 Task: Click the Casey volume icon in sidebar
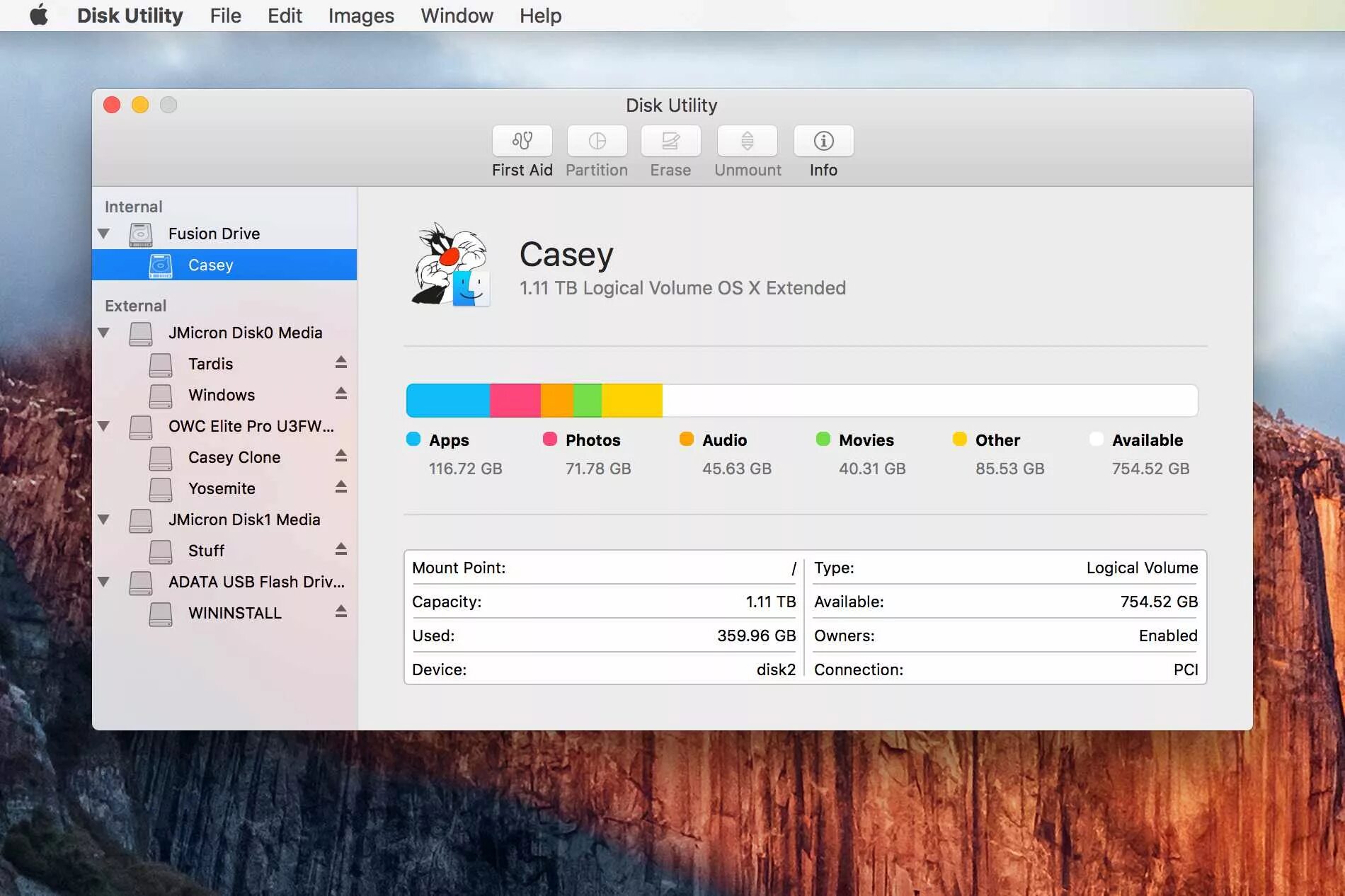click(x=161, y=265)
